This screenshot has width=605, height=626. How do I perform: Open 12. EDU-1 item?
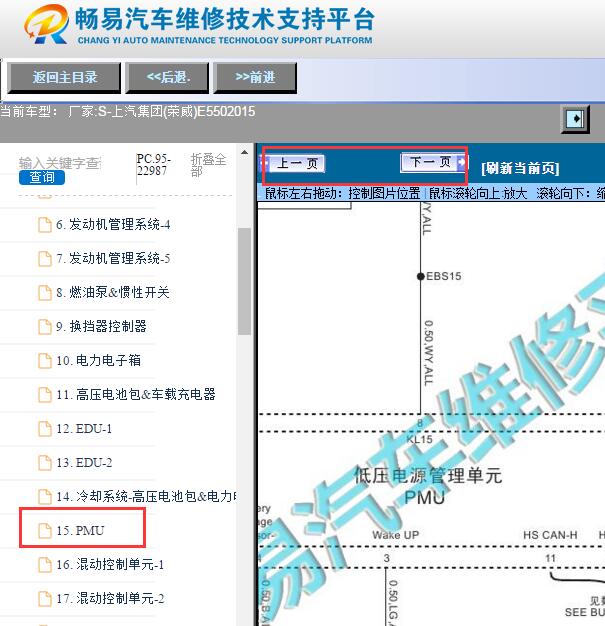click(84, 429)
